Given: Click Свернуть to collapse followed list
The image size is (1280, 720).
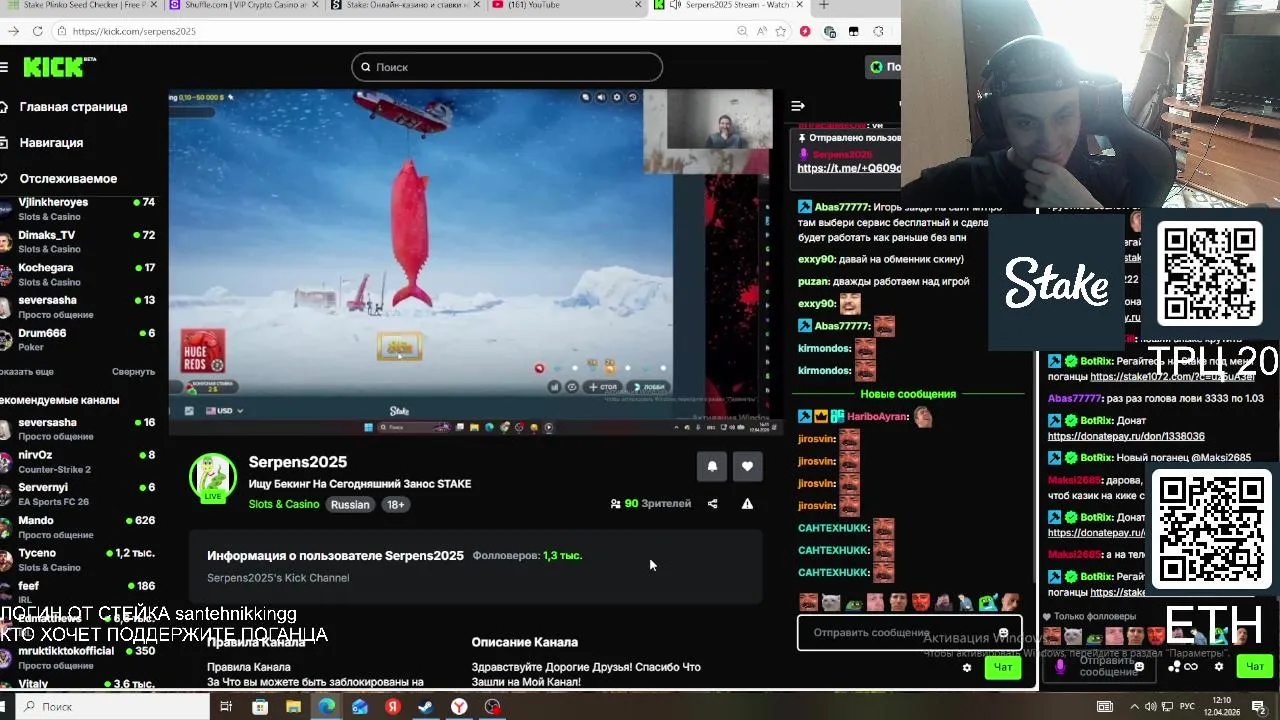Looking at the screenshot, I should point(133,371).
